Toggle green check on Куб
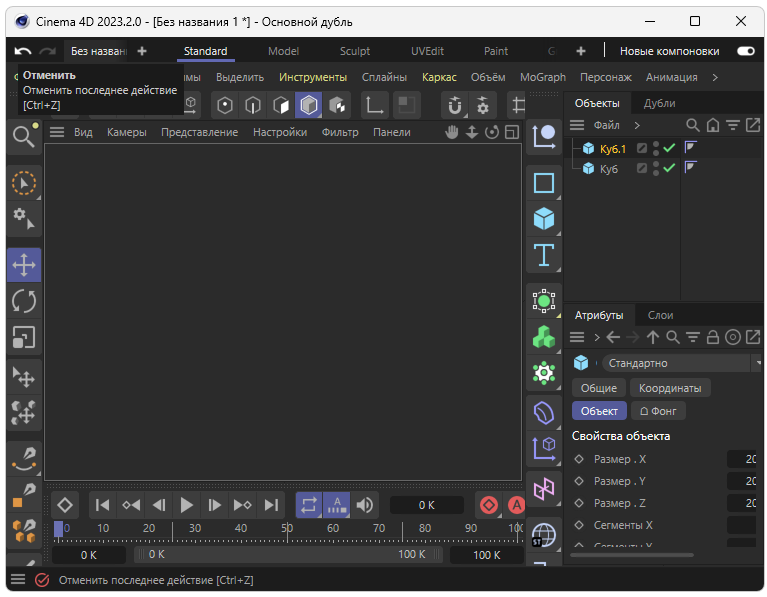The width and height of the screenshot is (767, 597). [669, 168]
